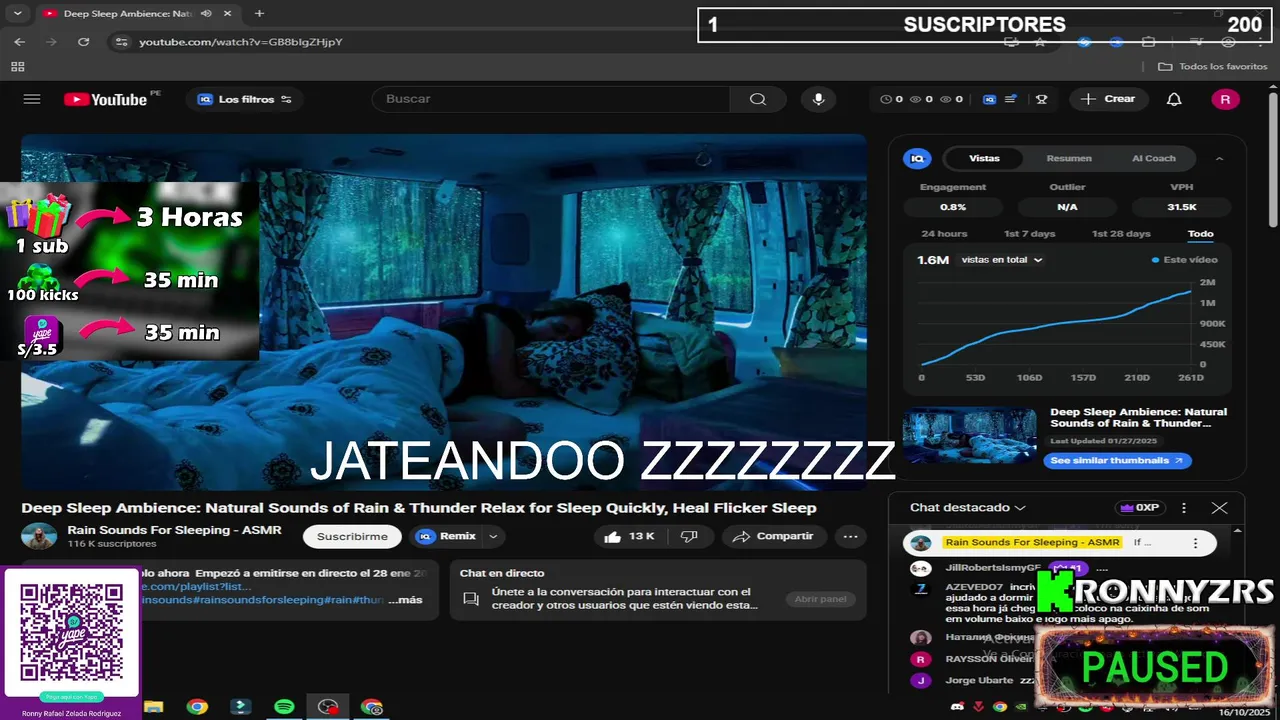The height and width of the screenshot is (720, 1280).
Task: Like the video with 13 K thumbs up
Action: (630, 536)
